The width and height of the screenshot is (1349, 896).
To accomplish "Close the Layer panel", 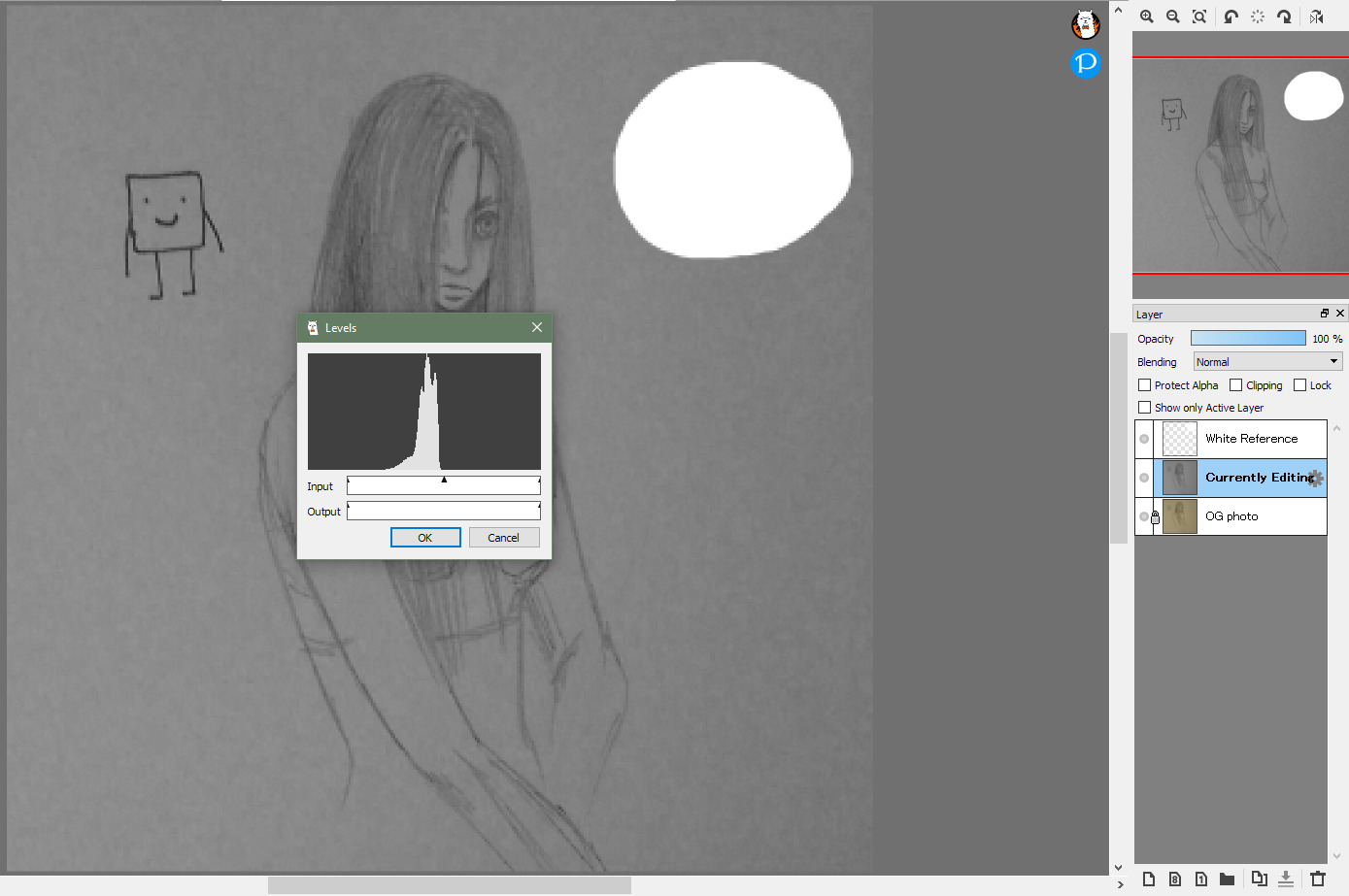I will coord(1340,314).
